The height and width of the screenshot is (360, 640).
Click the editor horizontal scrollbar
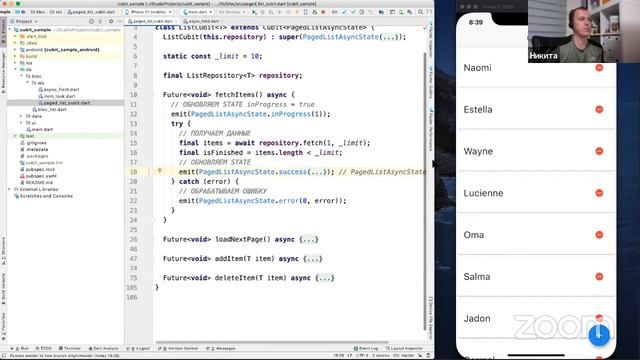pos(272,342)
